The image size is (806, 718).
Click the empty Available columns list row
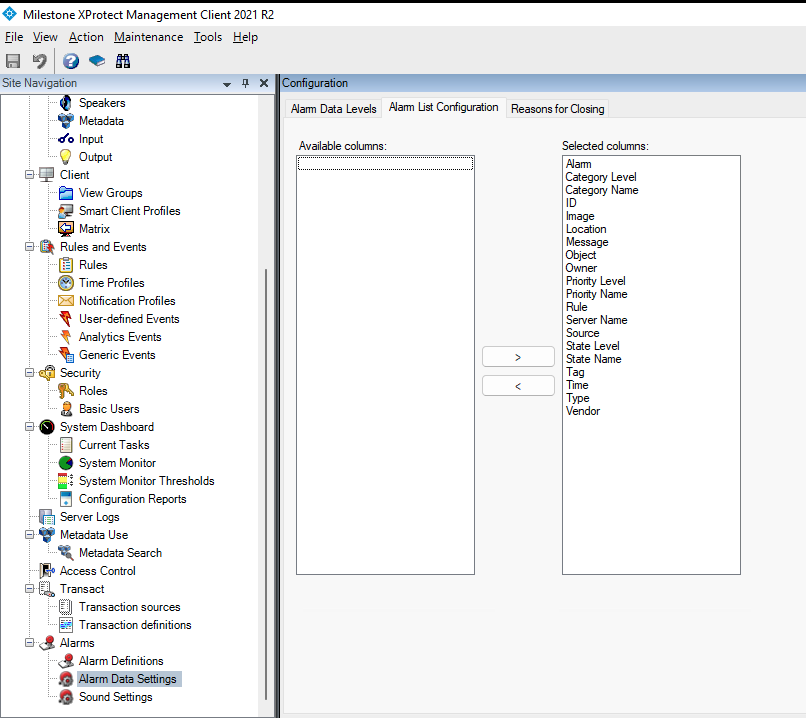click(x=385, y=163)
